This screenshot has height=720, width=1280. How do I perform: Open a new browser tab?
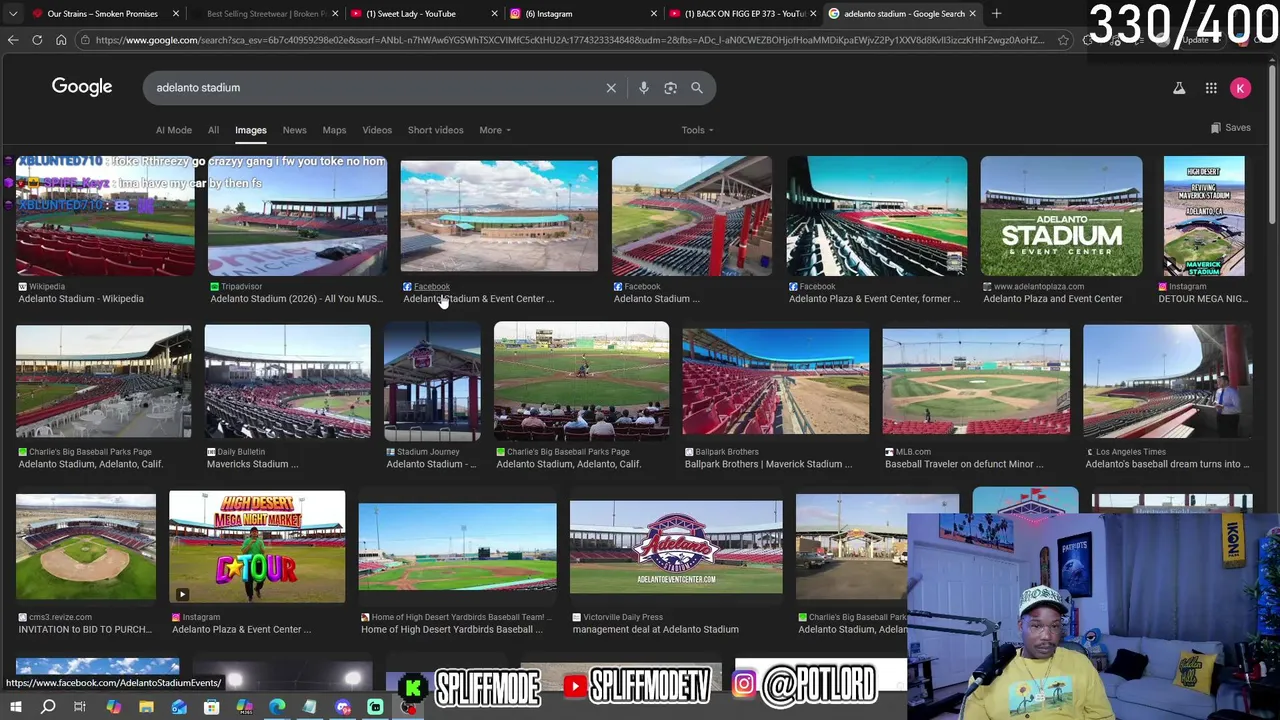click(996, 14)
